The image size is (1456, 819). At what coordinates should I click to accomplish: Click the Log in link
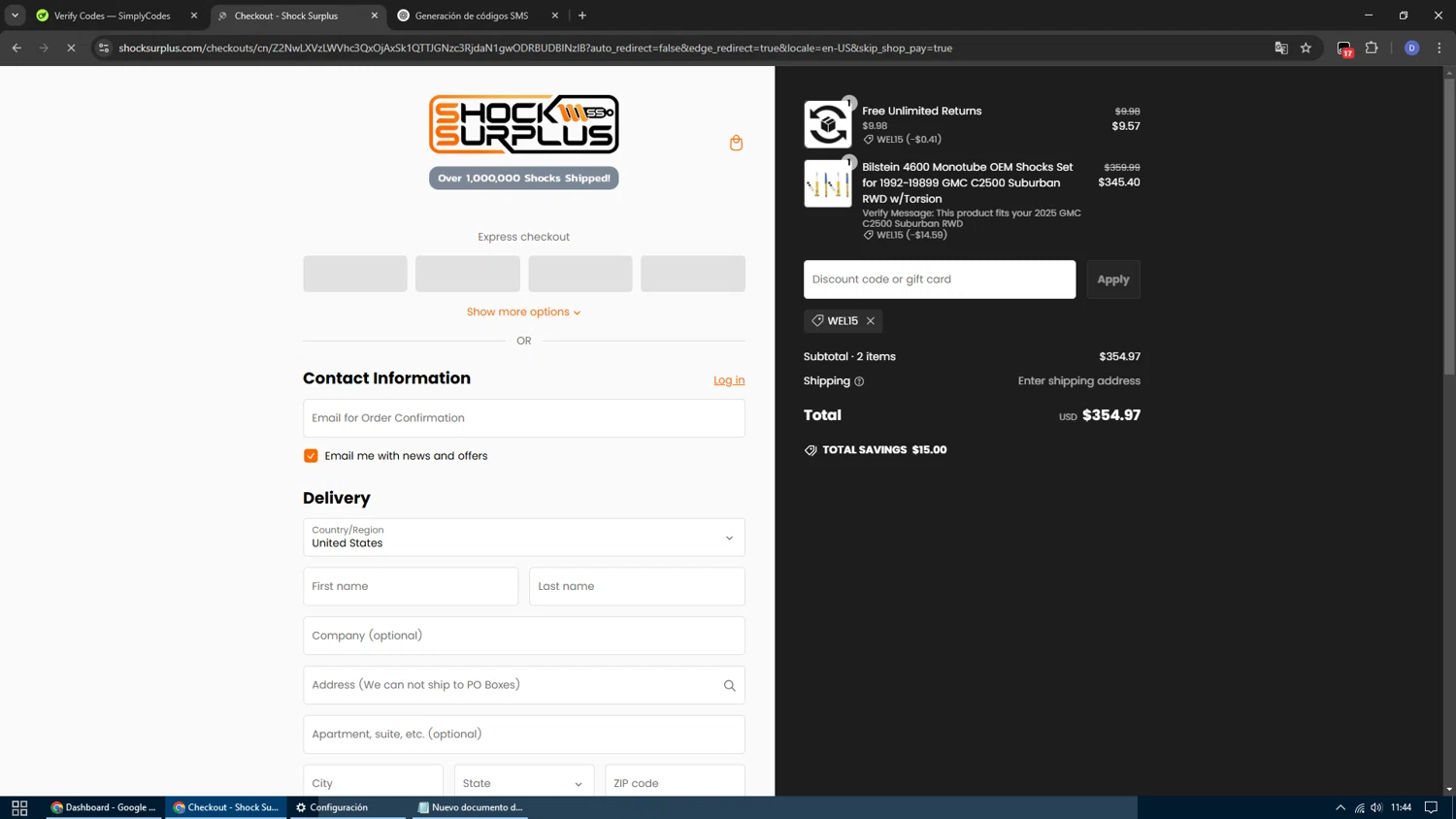point(729,380)
